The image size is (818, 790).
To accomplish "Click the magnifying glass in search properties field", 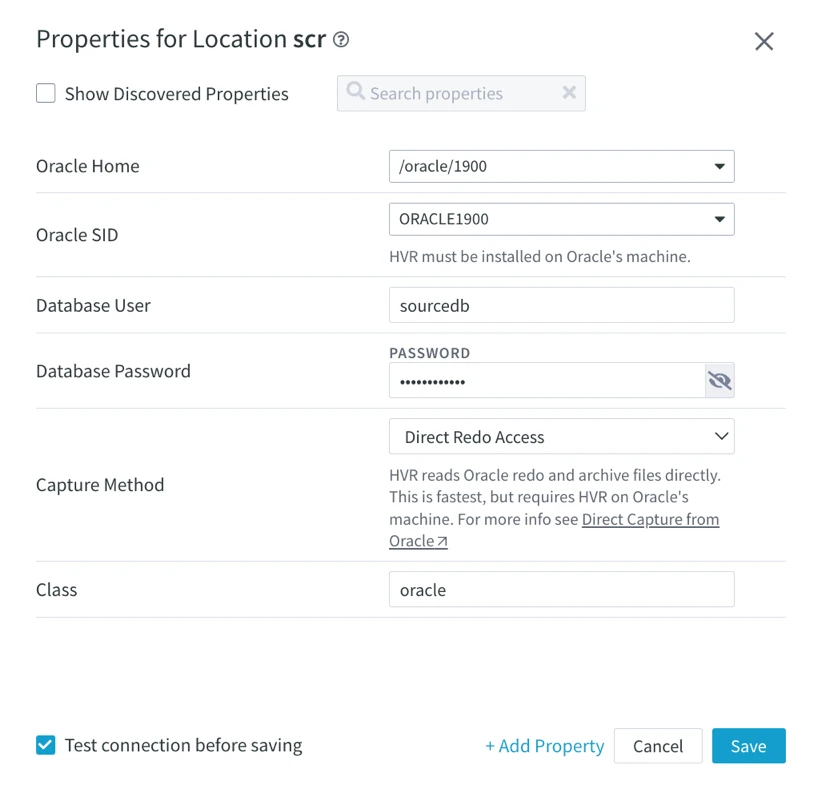I will (x=355, y=93).
